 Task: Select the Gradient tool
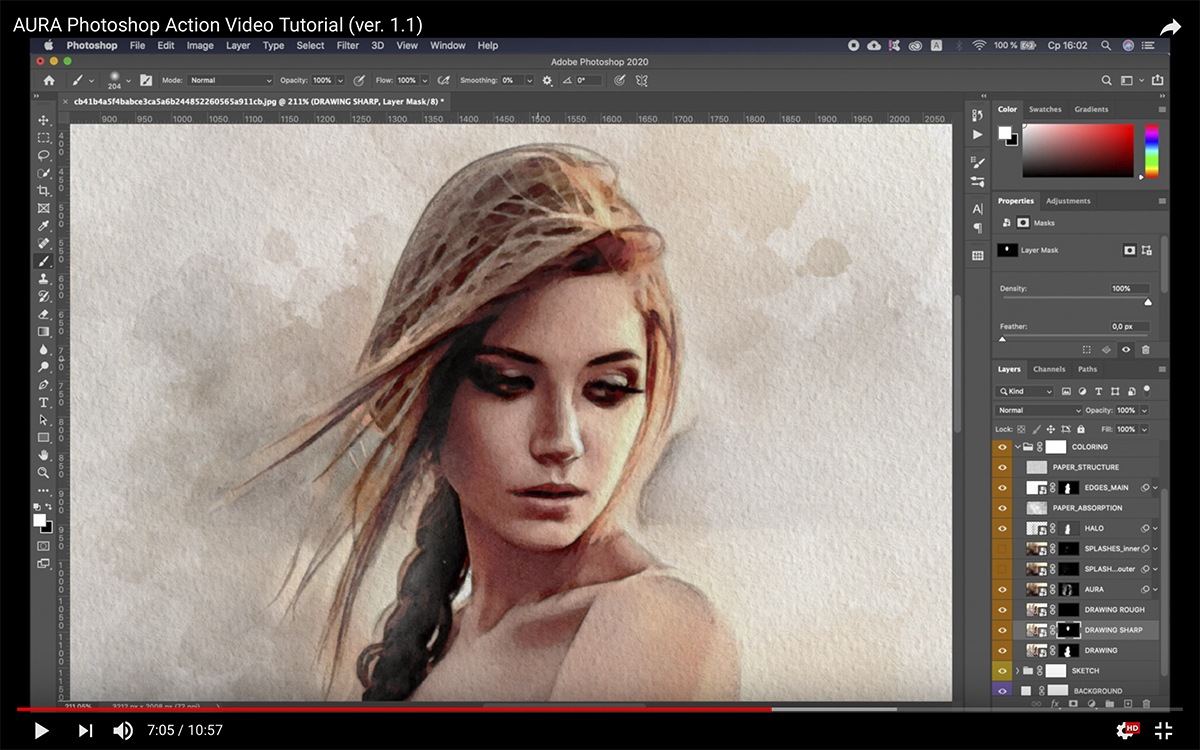[43, 331]
